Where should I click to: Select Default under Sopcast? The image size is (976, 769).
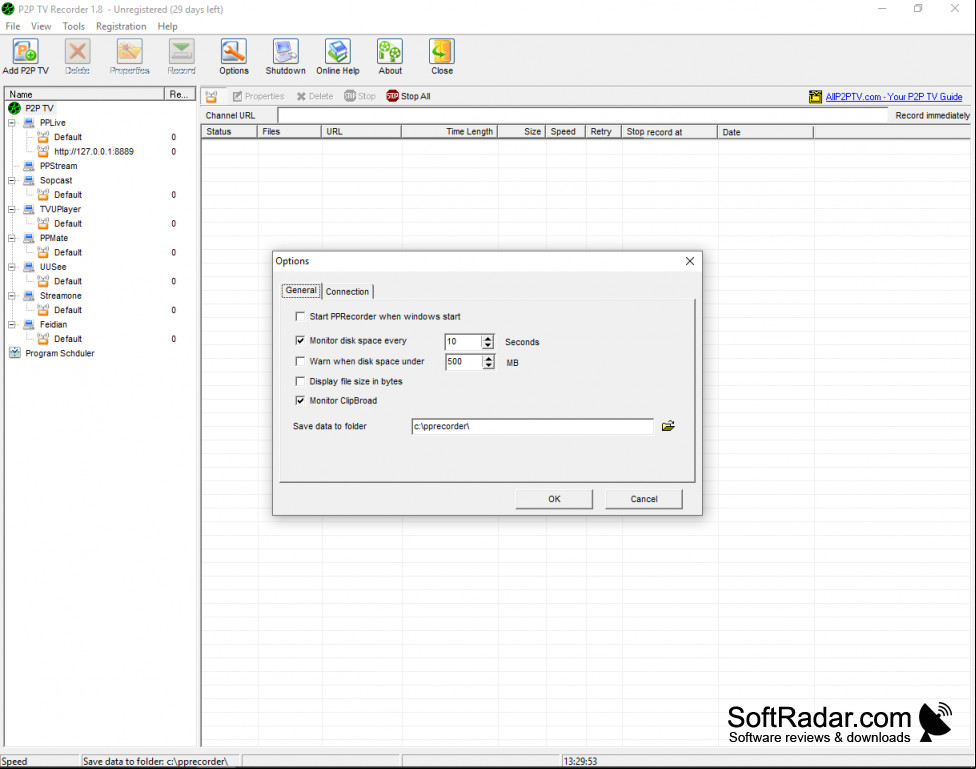pos(68,195)
